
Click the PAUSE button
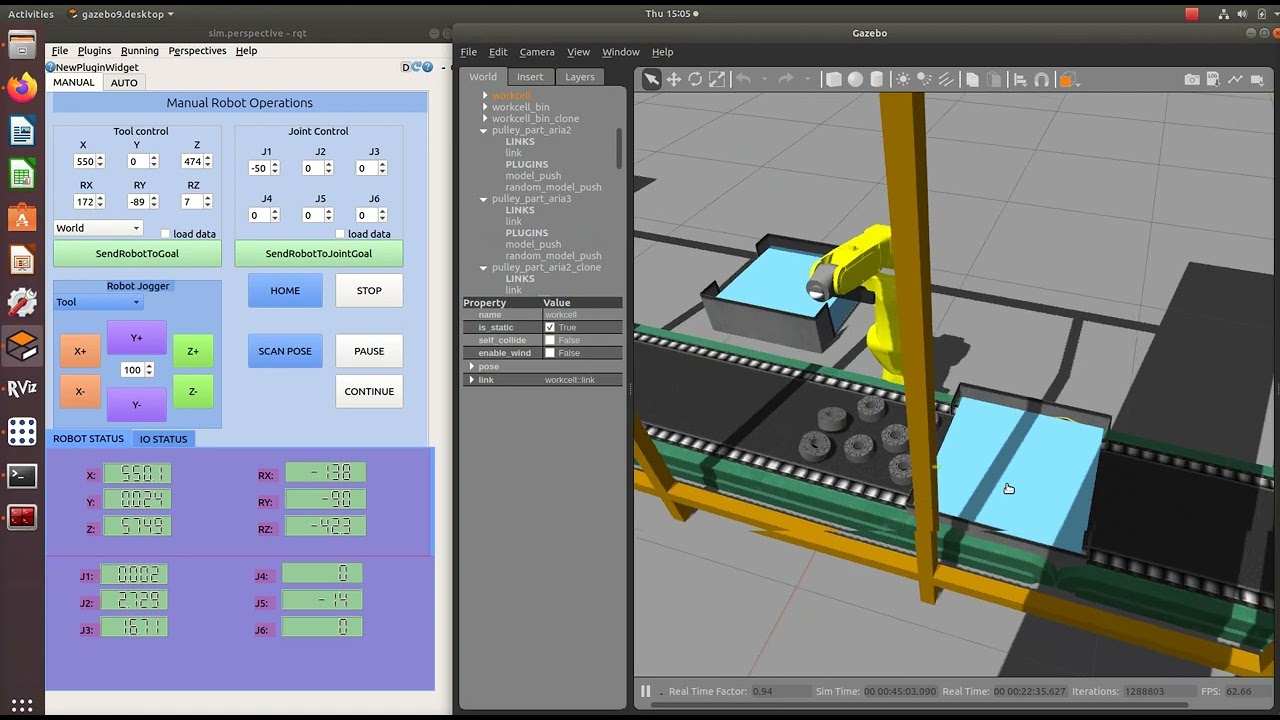point(369,351)
